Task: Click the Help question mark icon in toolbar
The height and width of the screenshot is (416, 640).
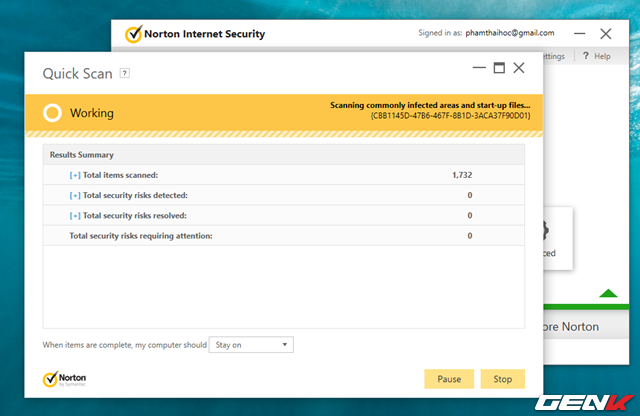Action: coord(586,56)
